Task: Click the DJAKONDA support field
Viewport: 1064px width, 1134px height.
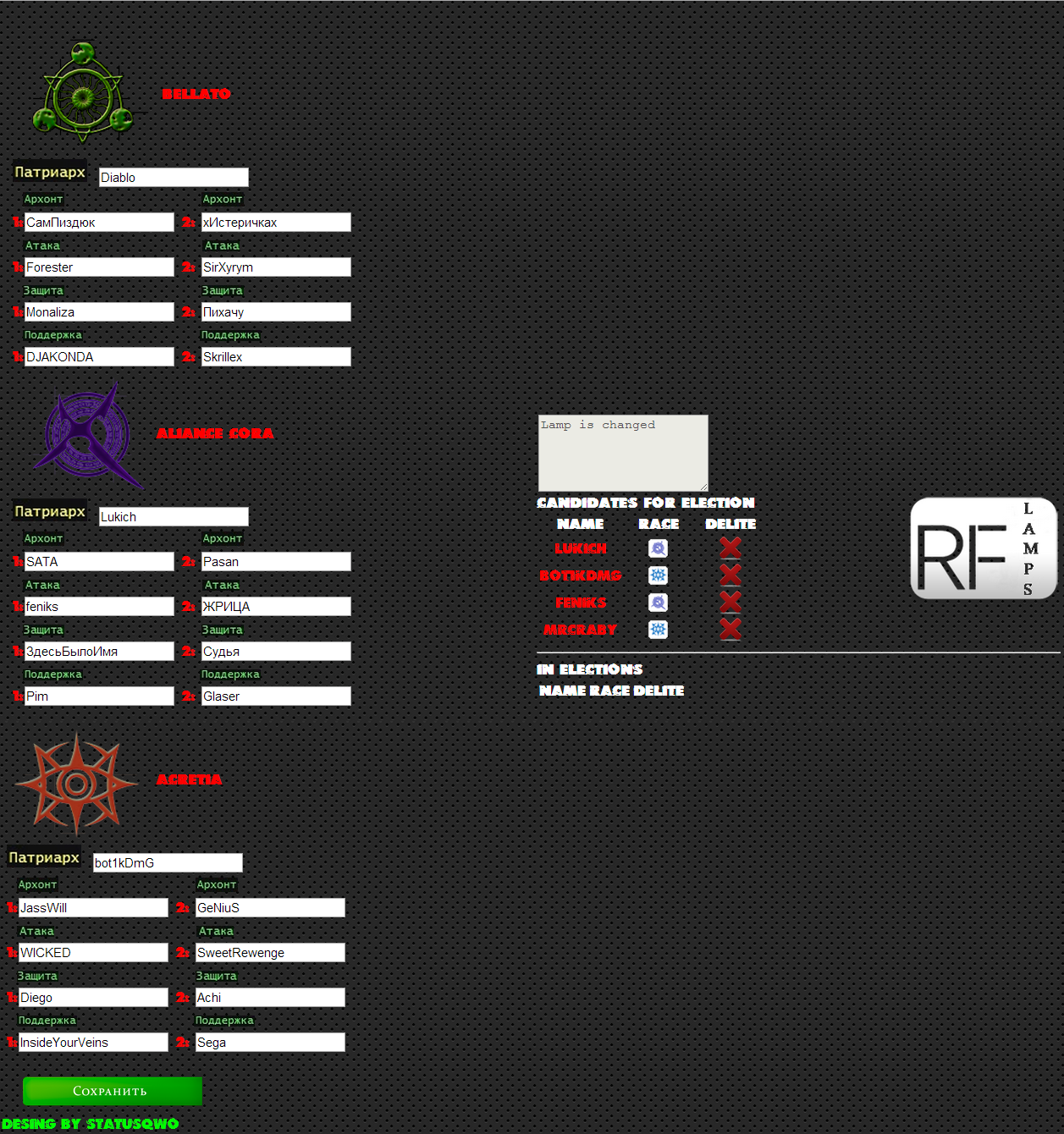Action: [x=99, y=356]
